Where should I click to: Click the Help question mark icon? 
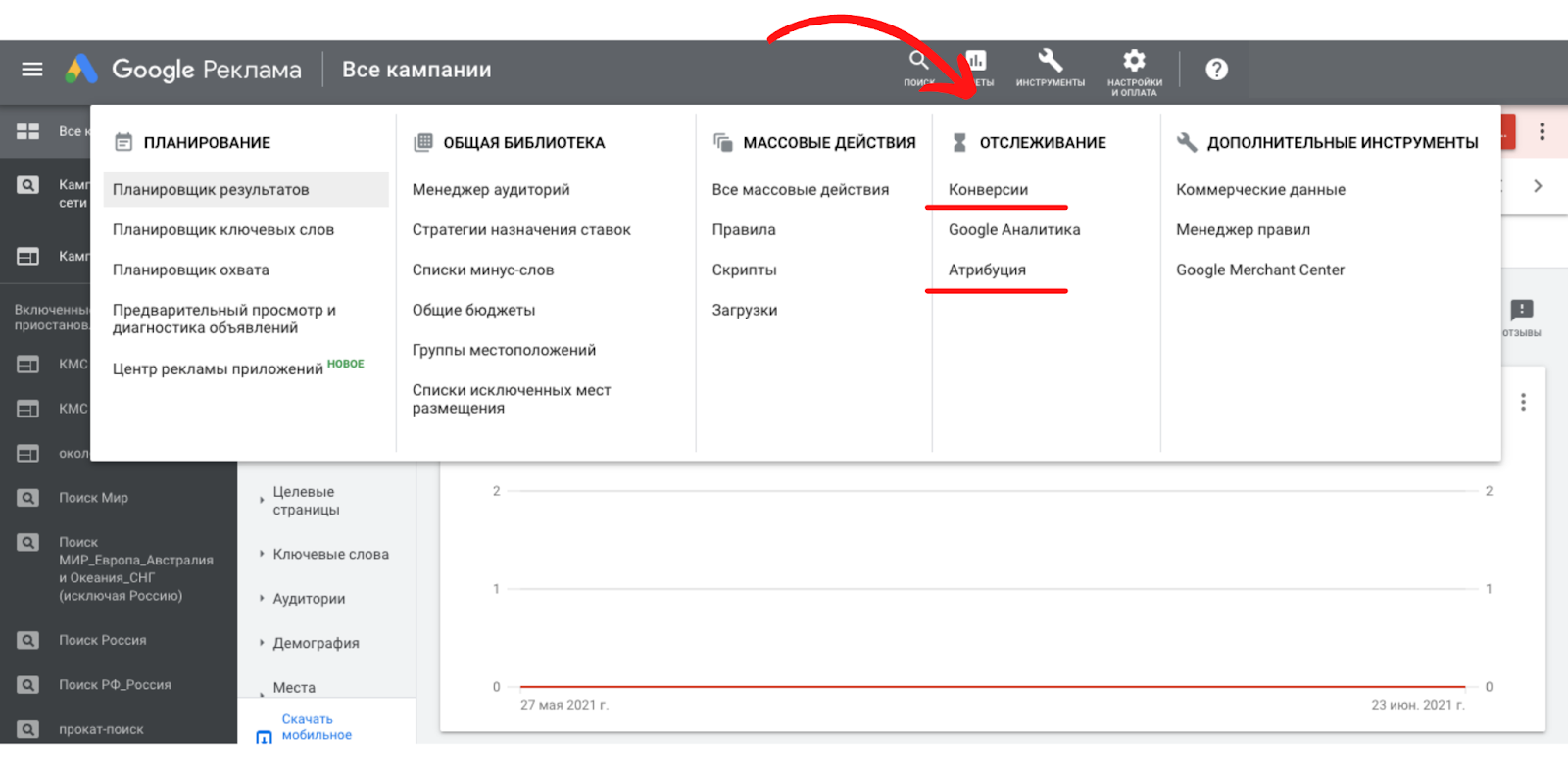1216,70
